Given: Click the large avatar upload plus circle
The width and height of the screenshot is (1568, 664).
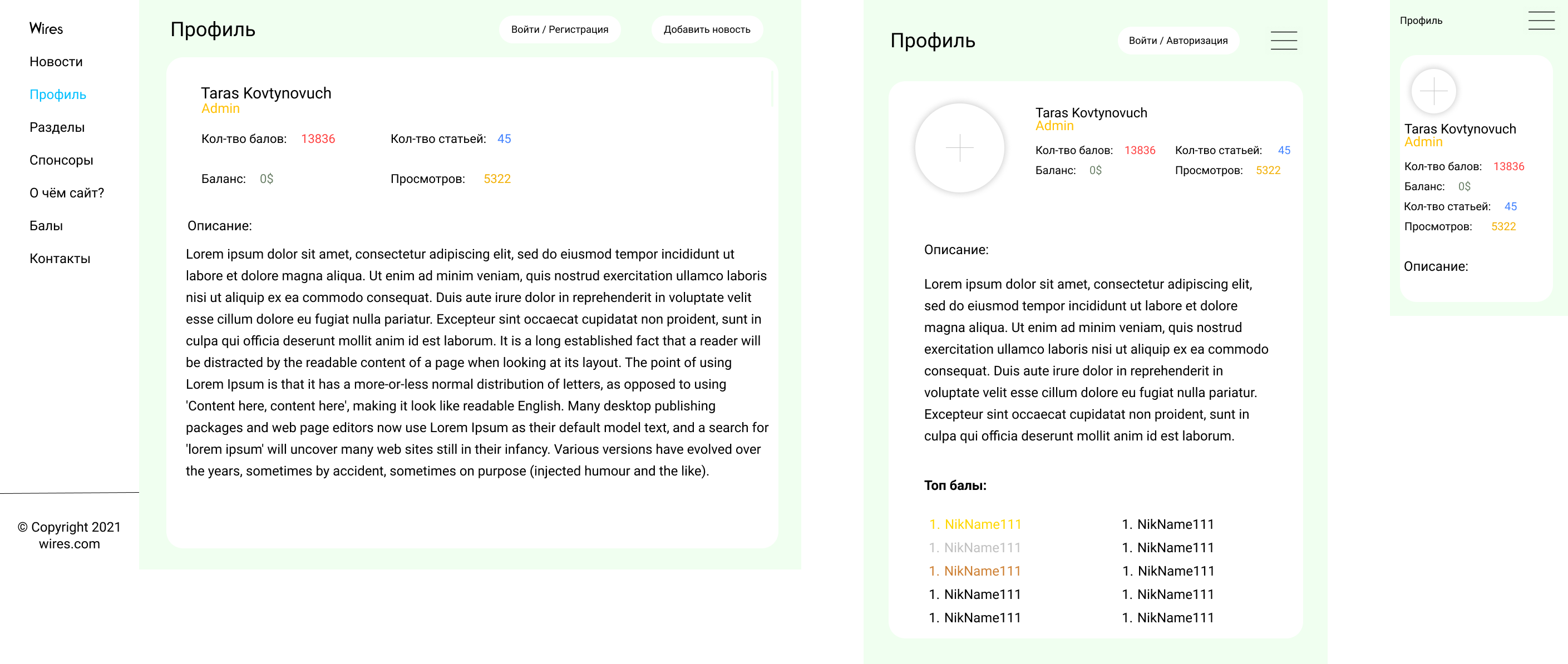Looking at the screenshot, I should tap(959, 148).
